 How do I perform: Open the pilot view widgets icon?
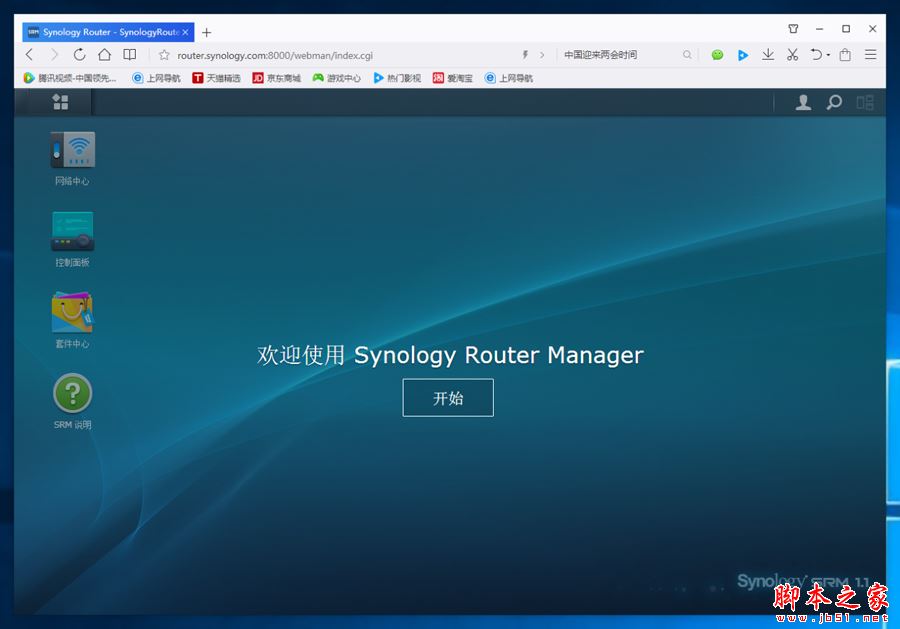tap(865, 103)
